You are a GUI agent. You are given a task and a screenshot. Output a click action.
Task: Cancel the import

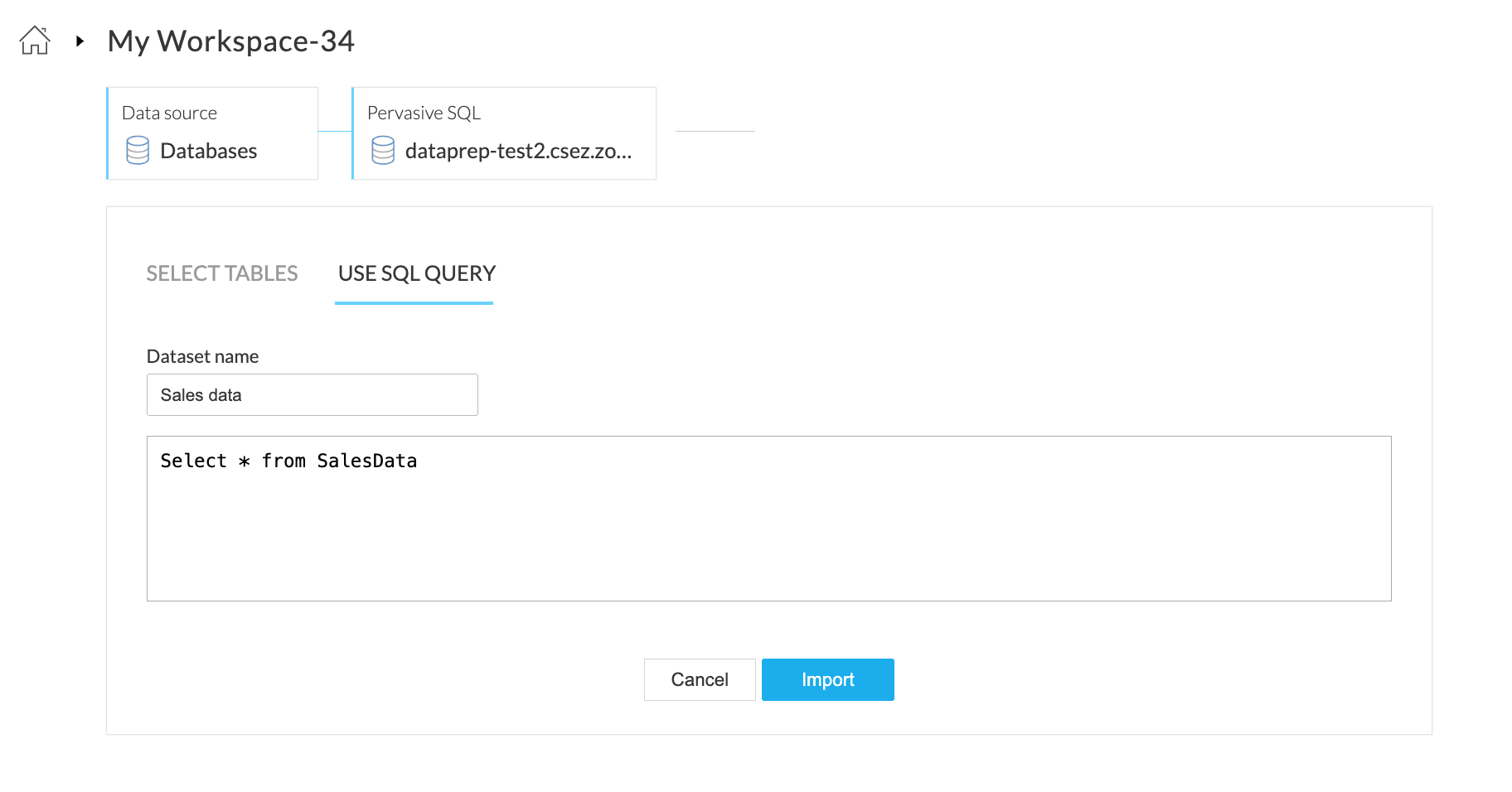700,680
